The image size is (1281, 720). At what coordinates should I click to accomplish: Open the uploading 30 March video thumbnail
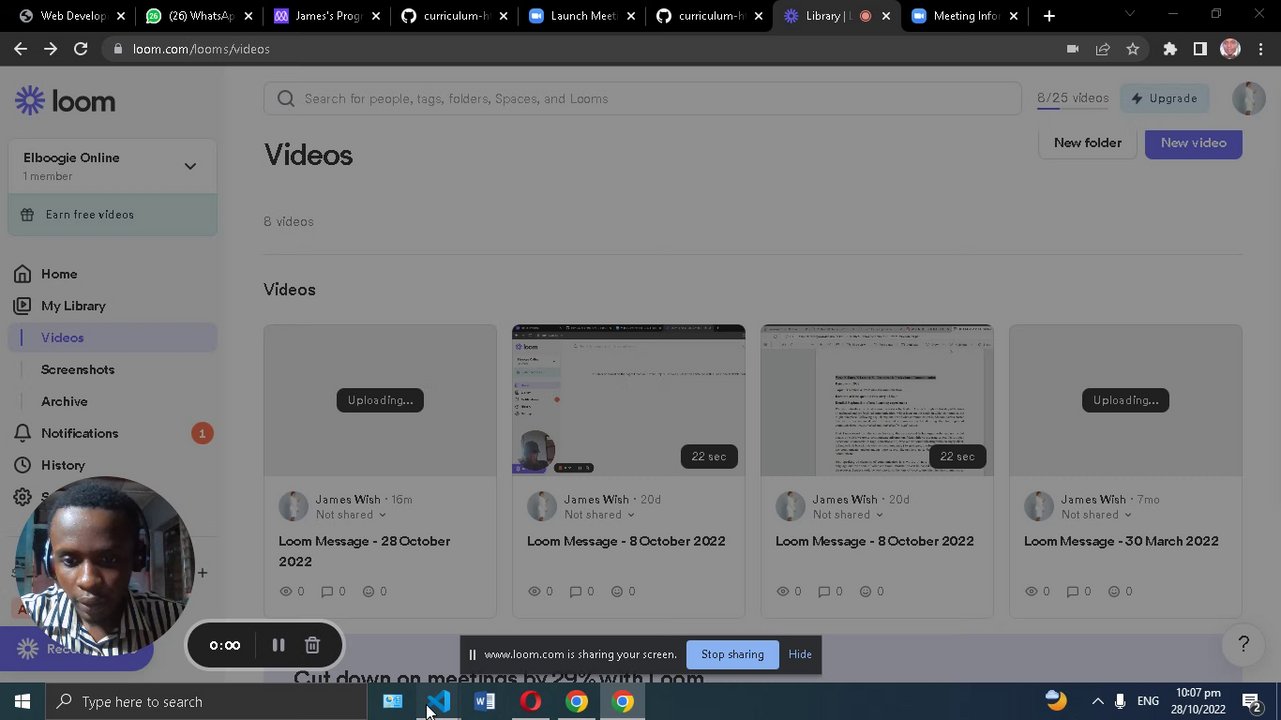click(1126, 400)
